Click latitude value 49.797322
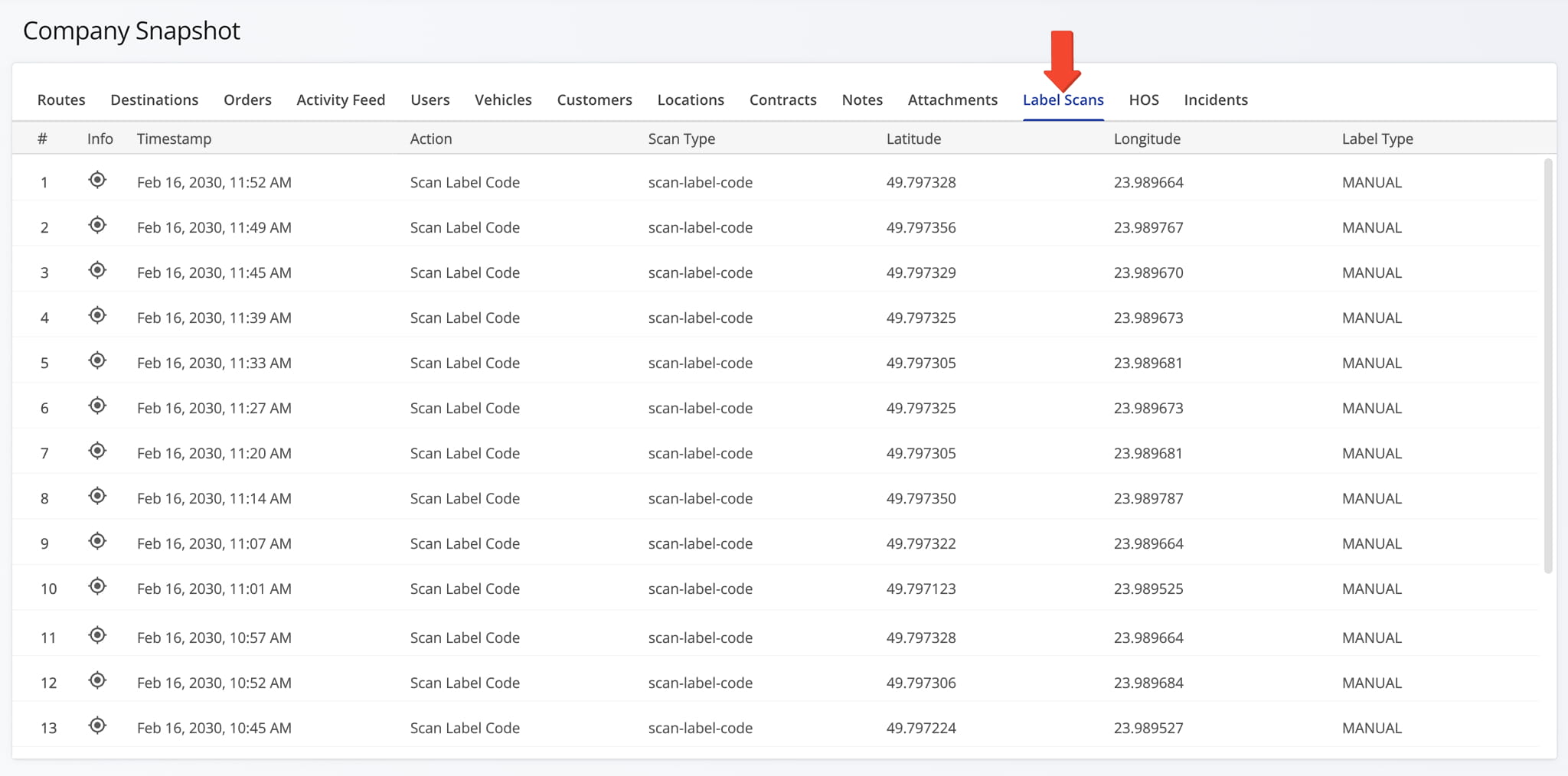The image size is (1568, 776). coord(921,543)
